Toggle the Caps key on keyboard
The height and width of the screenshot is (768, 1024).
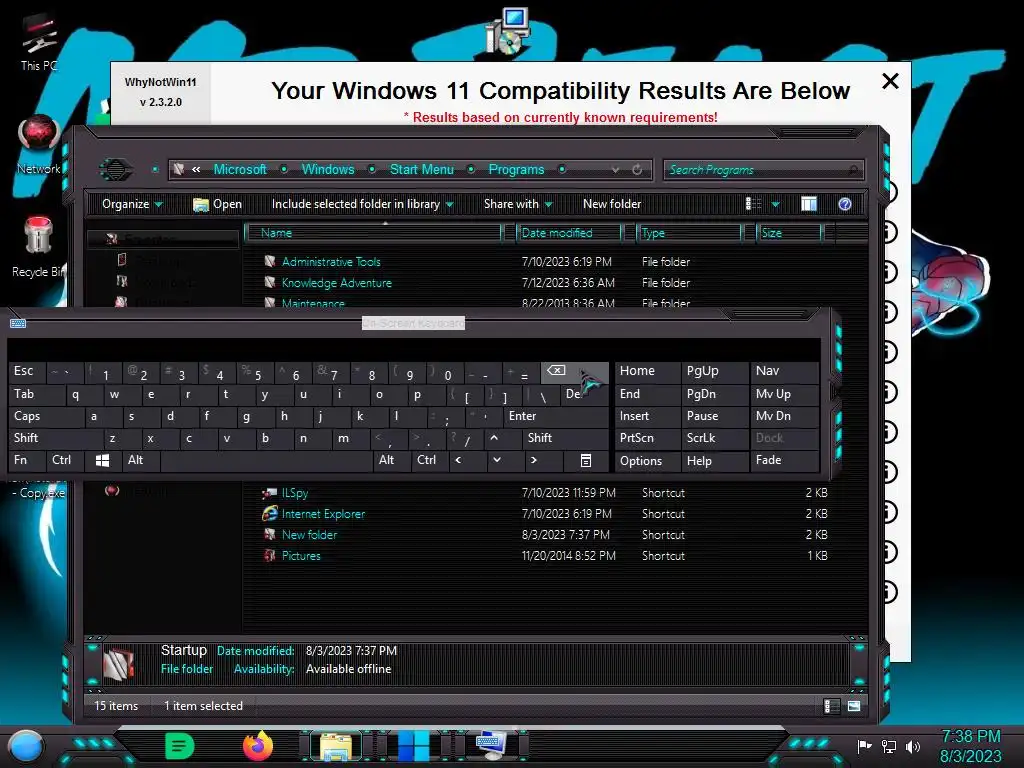point(46,416)
